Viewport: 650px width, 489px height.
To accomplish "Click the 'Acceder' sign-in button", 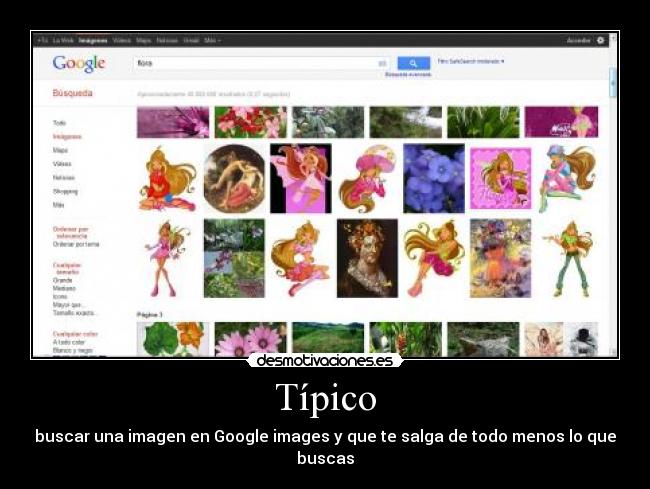I will [578, 40].
